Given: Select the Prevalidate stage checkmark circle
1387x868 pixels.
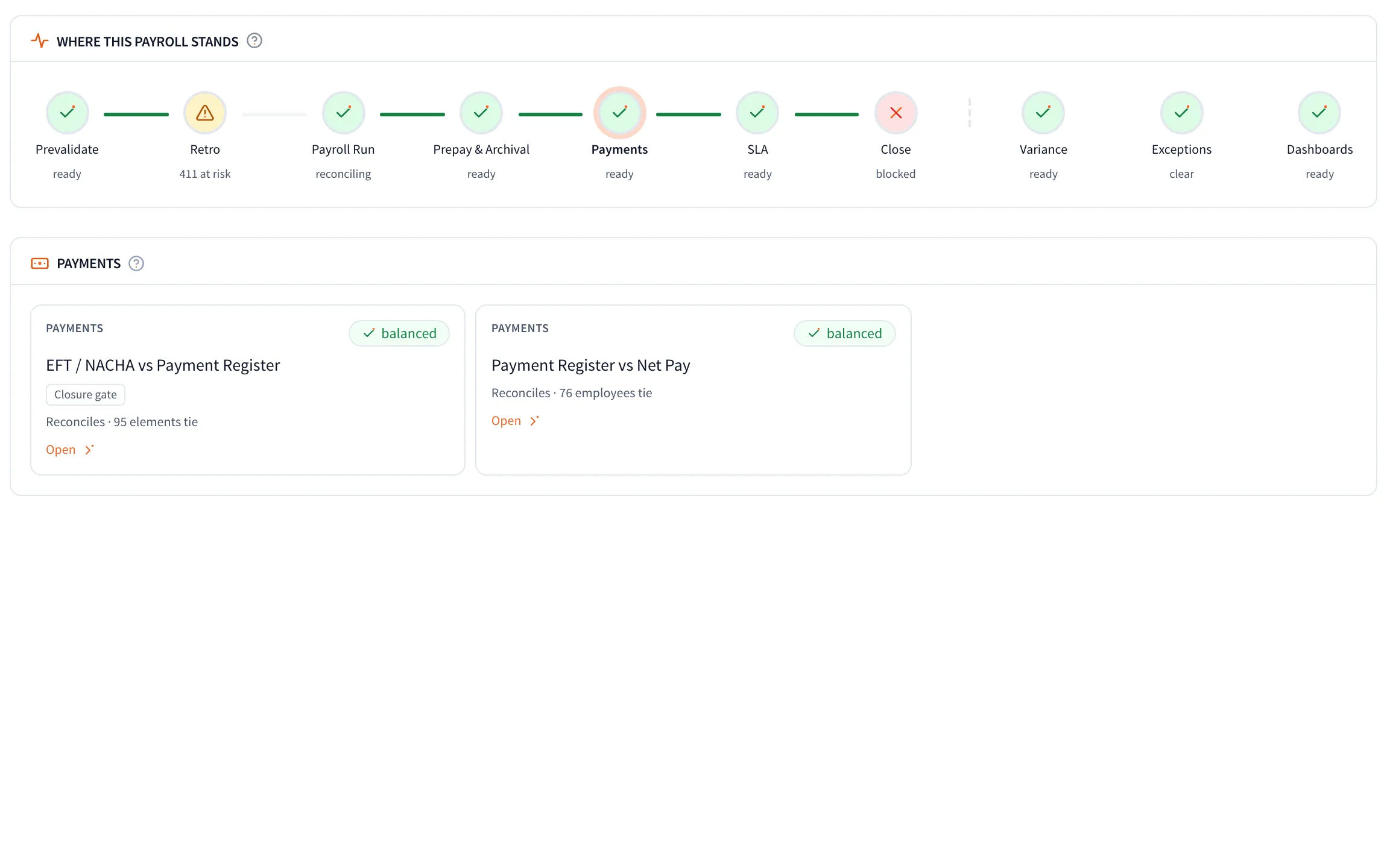Looking at the screenshot, I should point(67,113).
